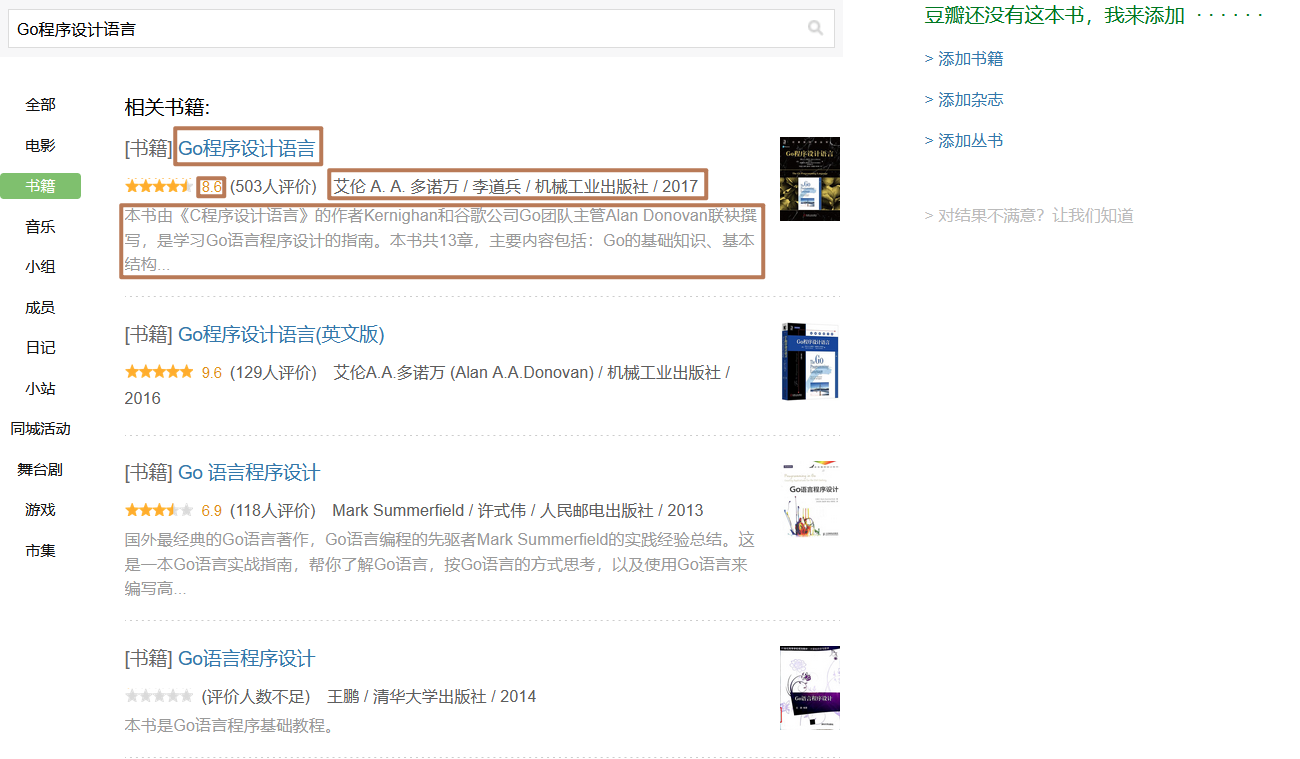Open the 音乐 category
This screenshot has width=1300, height=759.
tap(41, 227)
